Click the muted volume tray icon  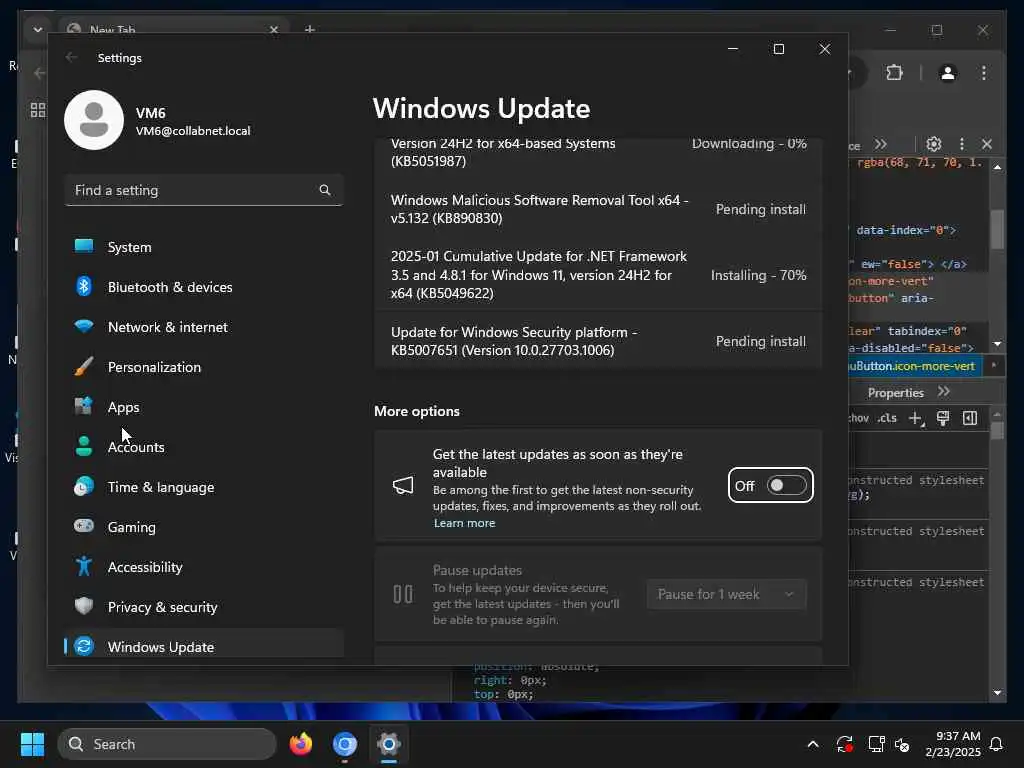pos(902,744)
